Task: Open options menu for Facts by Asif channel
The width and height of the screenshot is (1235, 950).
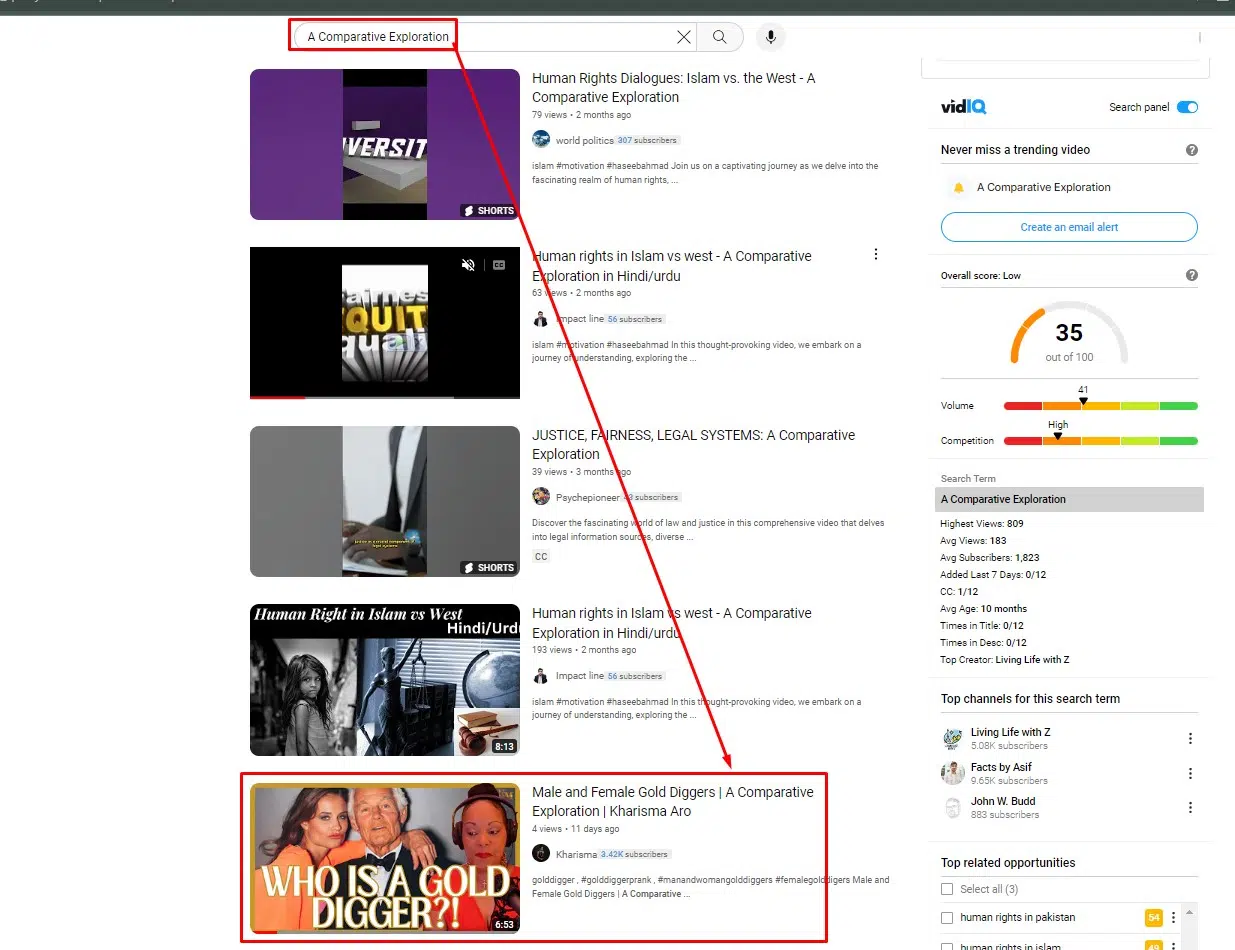Action: coord(1190,773)
